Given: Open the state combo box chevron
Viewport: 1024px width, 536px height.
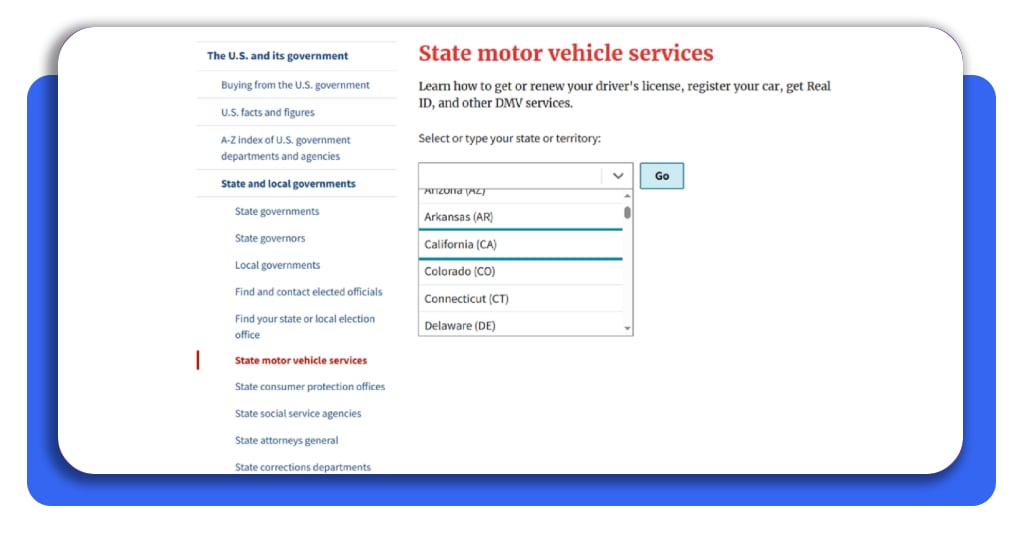Looking at the screenshot, I should [x=618, y=176].
